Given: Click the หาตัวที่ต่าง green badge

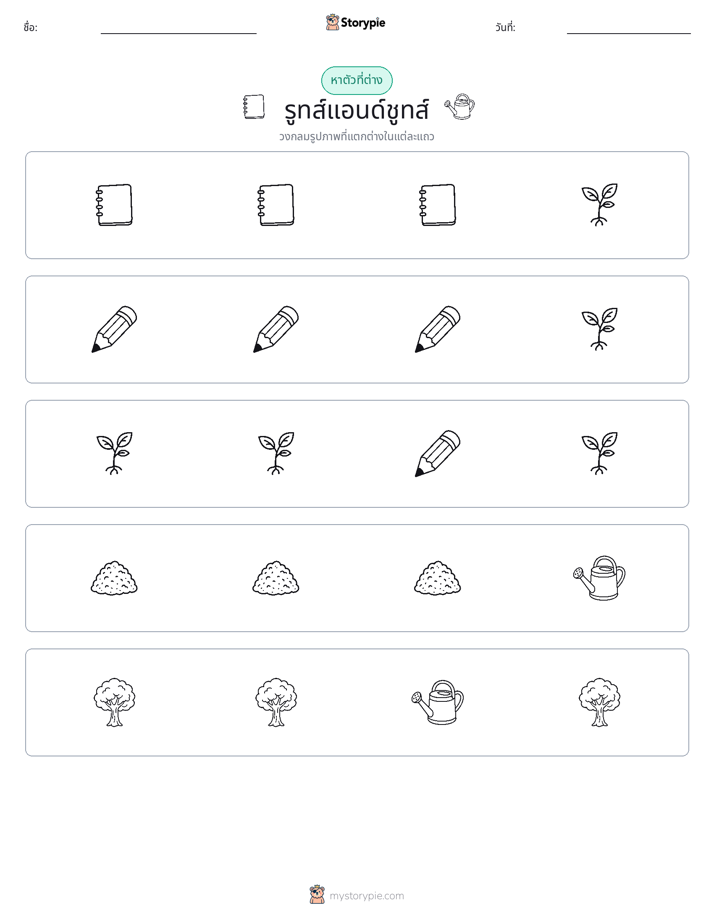Looking at the screenshot, I should click(x=356, y=80).
